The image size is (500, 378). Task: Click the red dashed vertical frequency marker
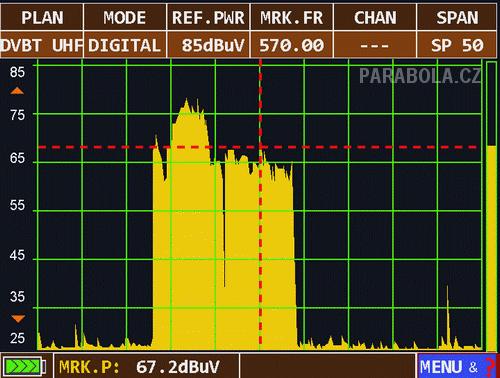coord(260,204)
